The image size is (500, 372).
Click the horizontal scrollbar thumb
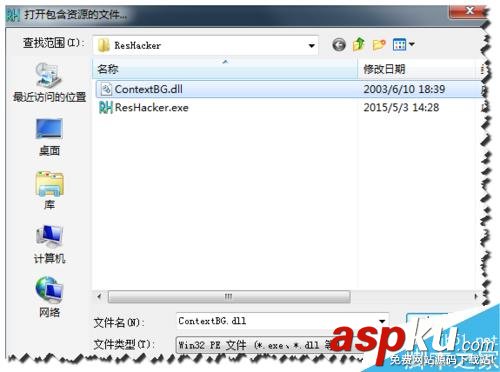click(229, 296)
